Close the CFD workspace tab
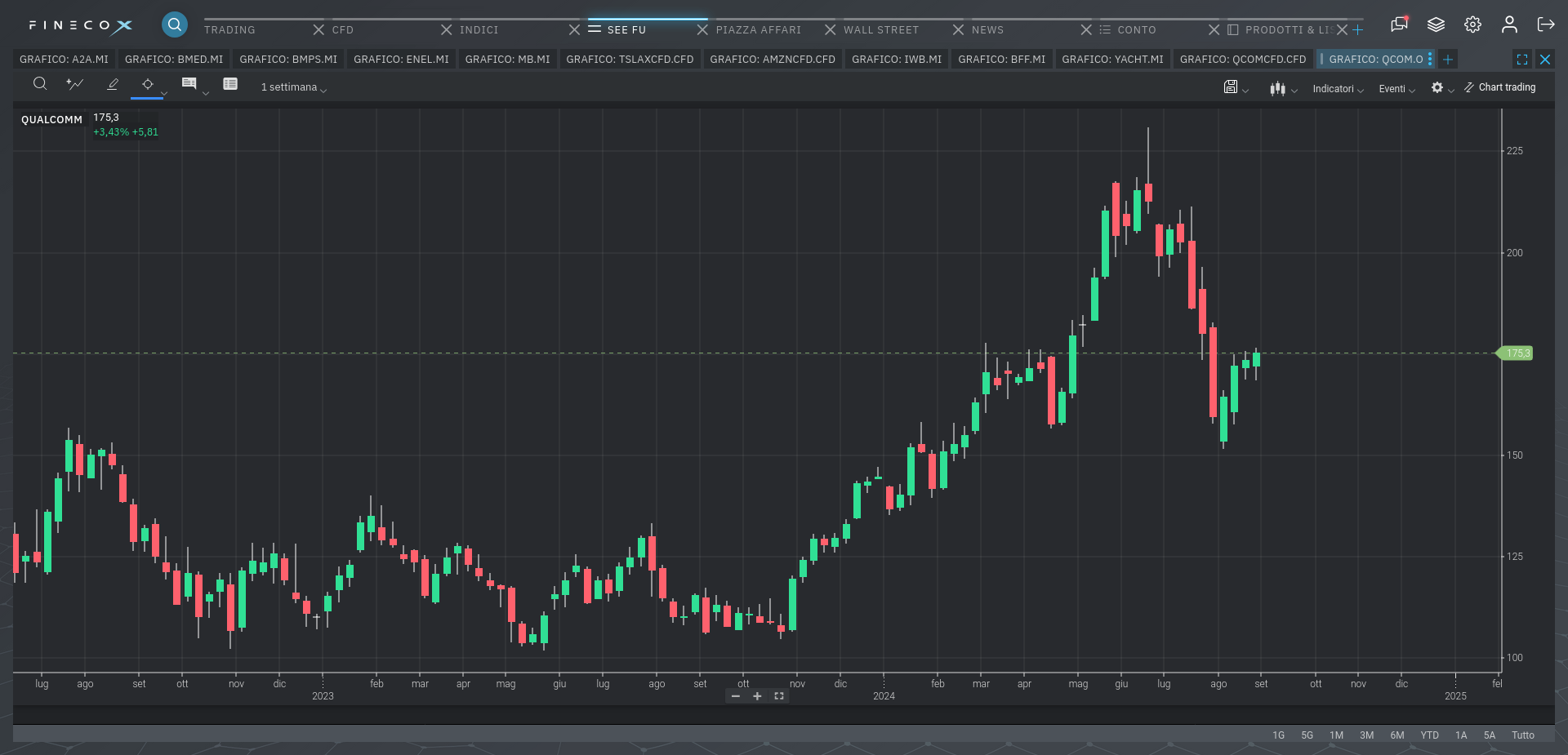Image resolution: width=1568 pixels, height=755 pixels. [447, 29]
